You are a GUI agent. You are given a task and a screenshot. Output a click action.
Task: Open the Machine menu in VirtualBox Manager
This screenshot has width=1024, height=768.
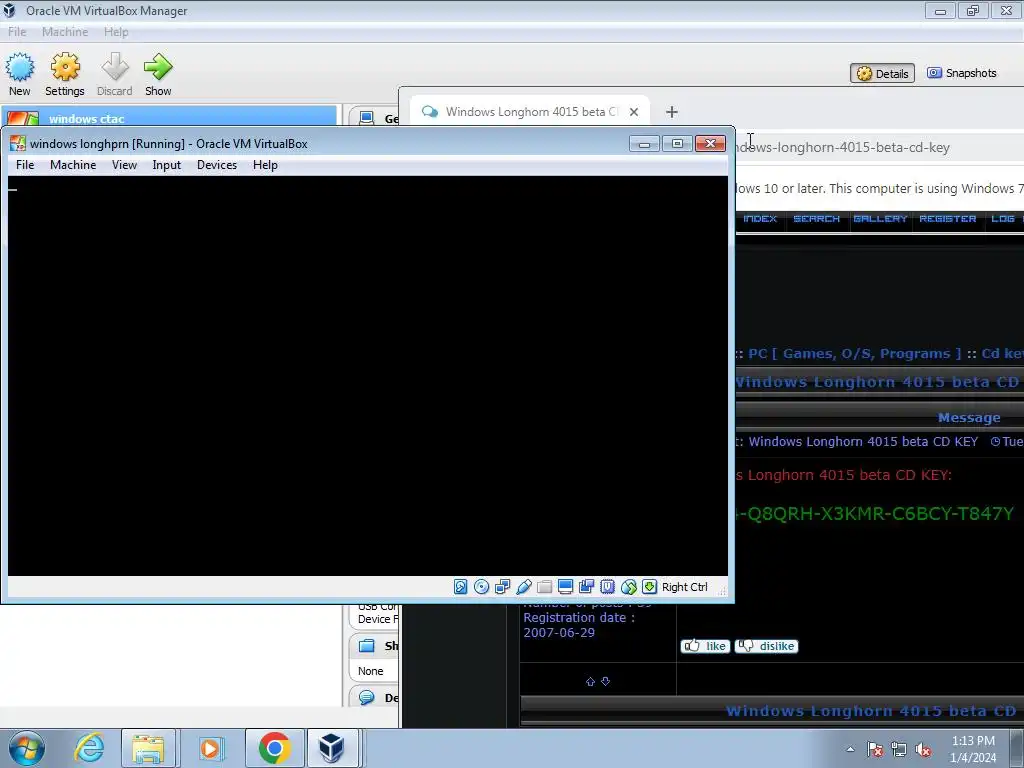(x=65, y=32)
